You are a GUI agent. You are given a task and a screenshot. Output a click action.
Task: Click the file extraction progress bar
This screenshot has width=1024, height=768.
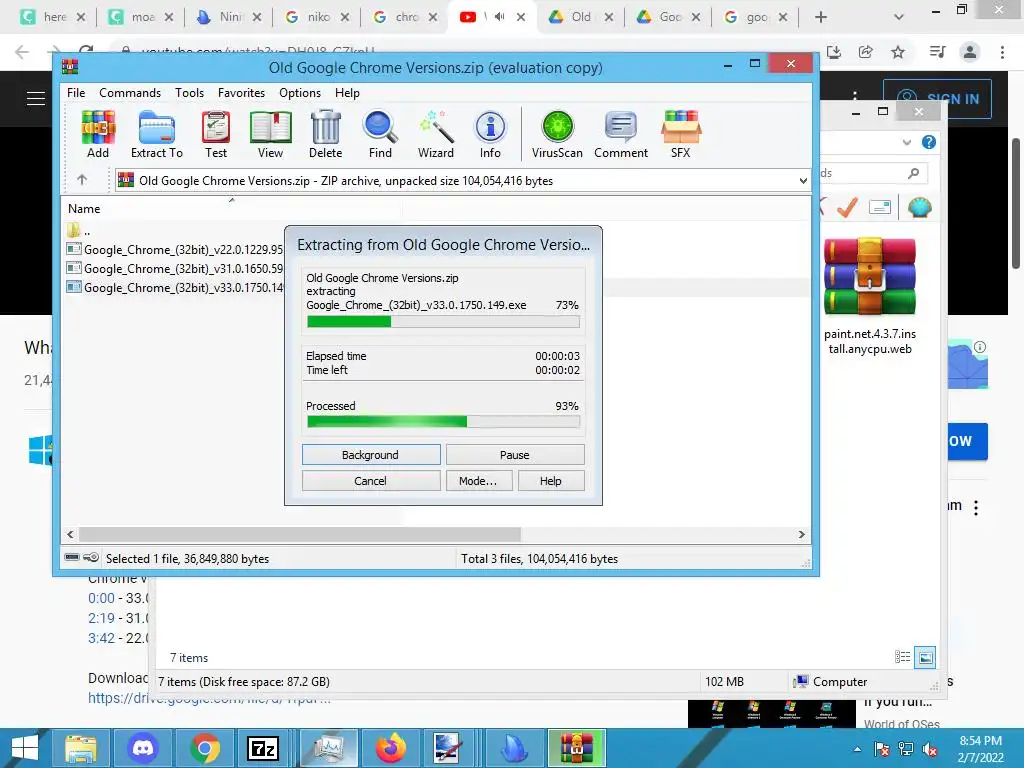443,321
